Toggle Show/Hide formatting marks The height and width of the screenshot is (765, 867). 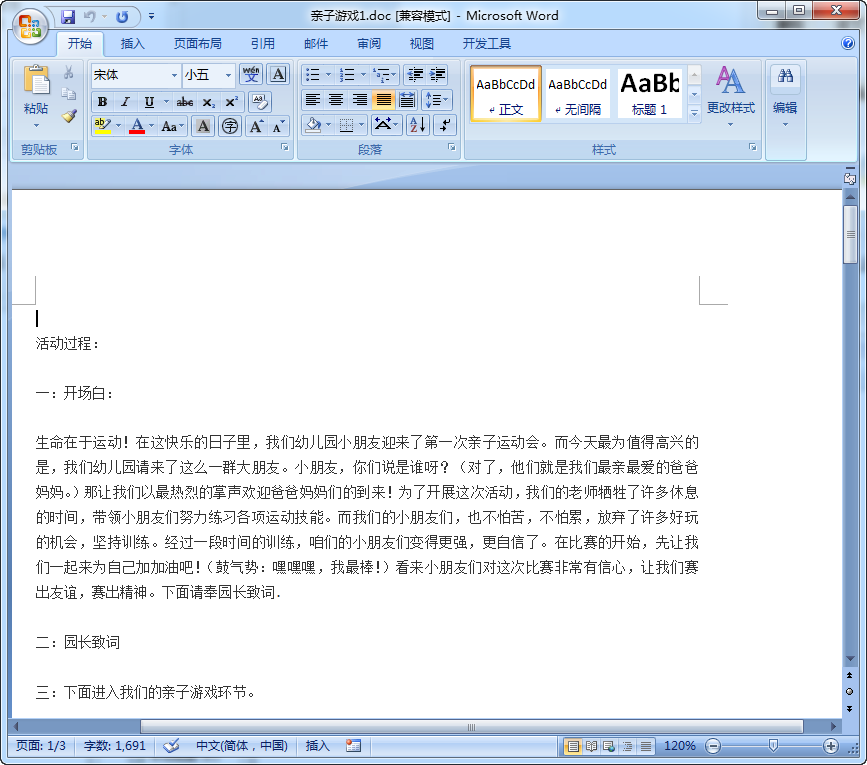point(443,125)
